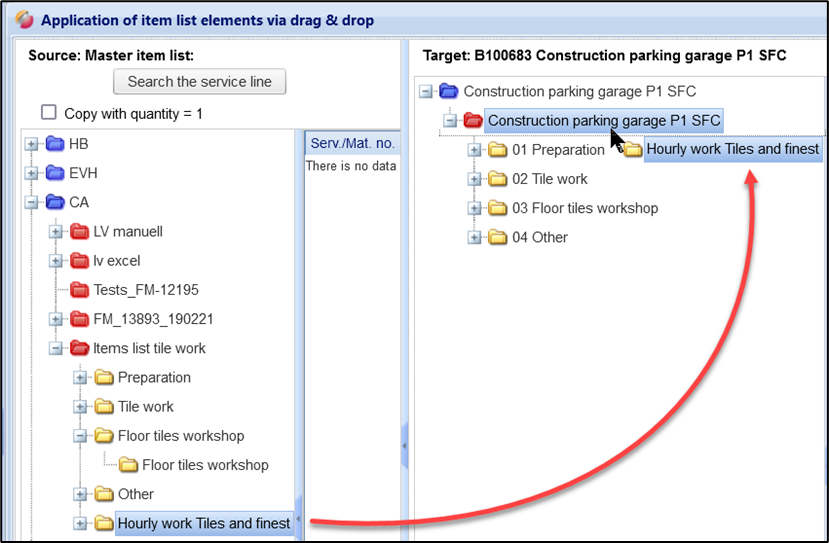Image resolution: width=829 pixels, height=543 pixels.
Task: Click the Serv./Mat. no. column header
Action: 350,143
